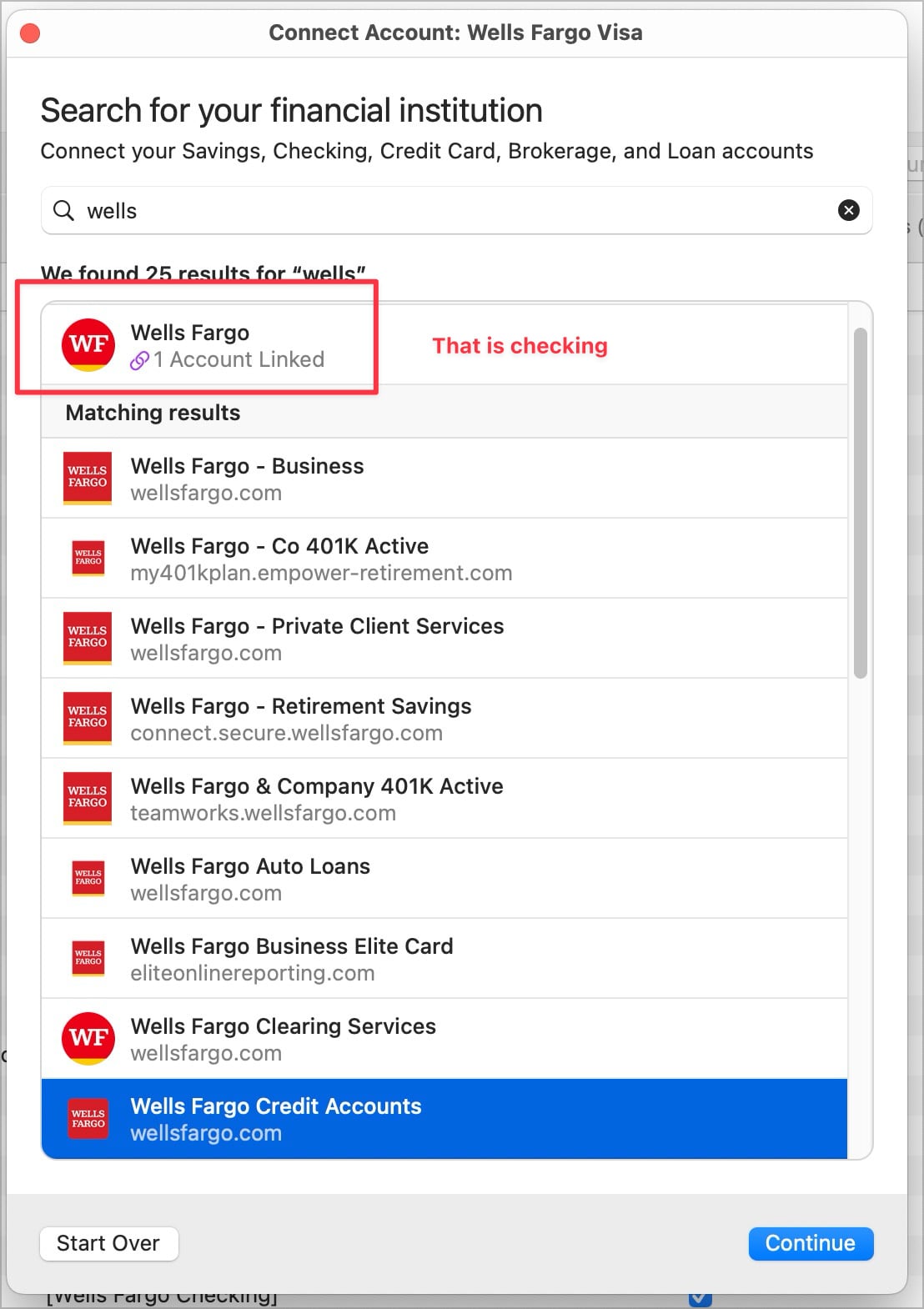Select Wells Fargo - Retirement Savings
The height and width of the screenshot is (1309, 924).
(444, 719)
